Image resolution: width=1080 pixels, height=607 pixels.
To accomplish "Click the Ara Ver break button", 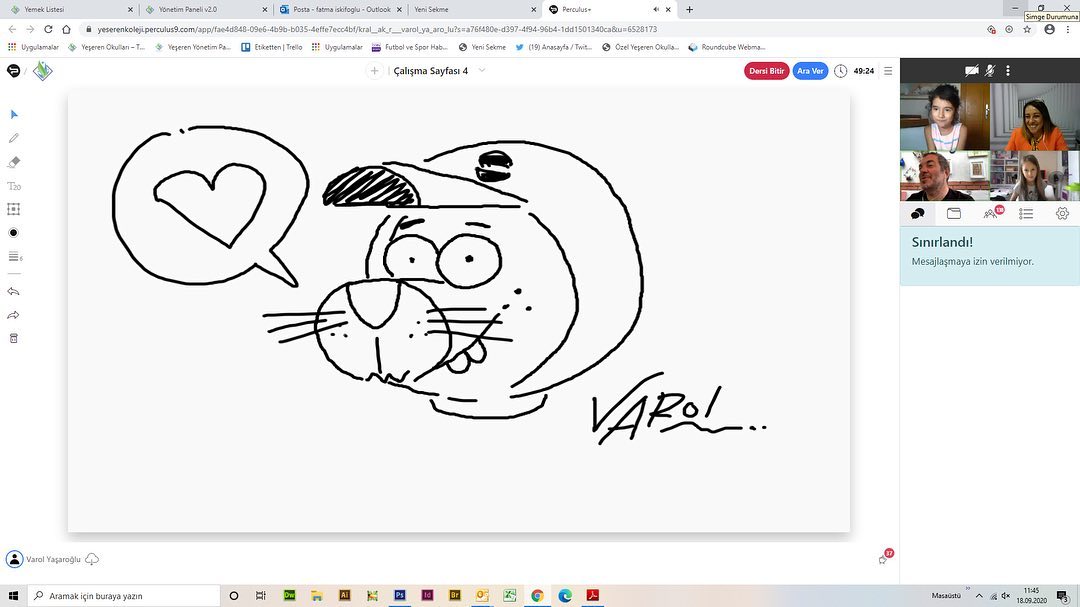I will click(x=810, y=71).
